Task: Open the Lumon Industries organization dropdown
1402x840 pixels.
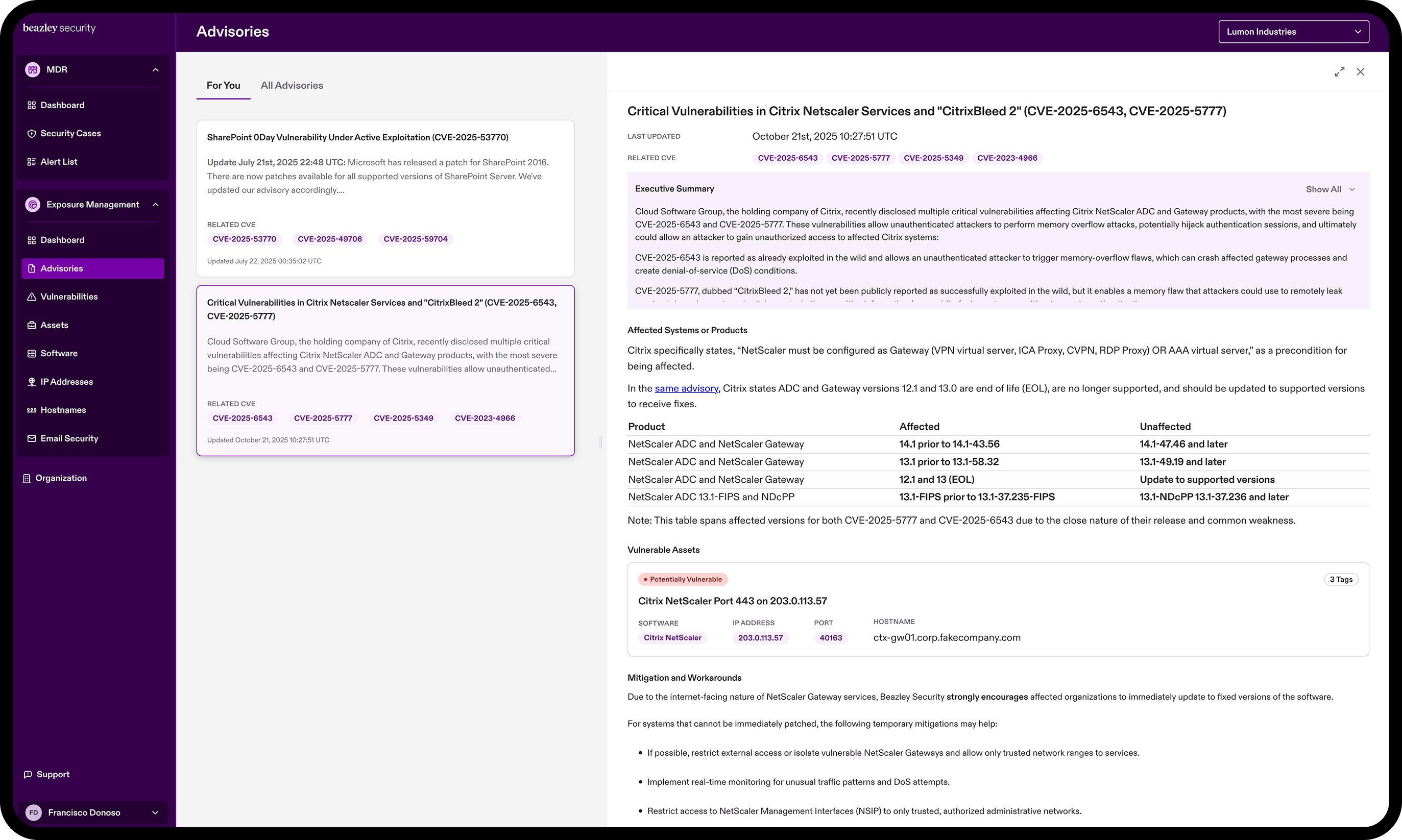Action: [1293, 32]
